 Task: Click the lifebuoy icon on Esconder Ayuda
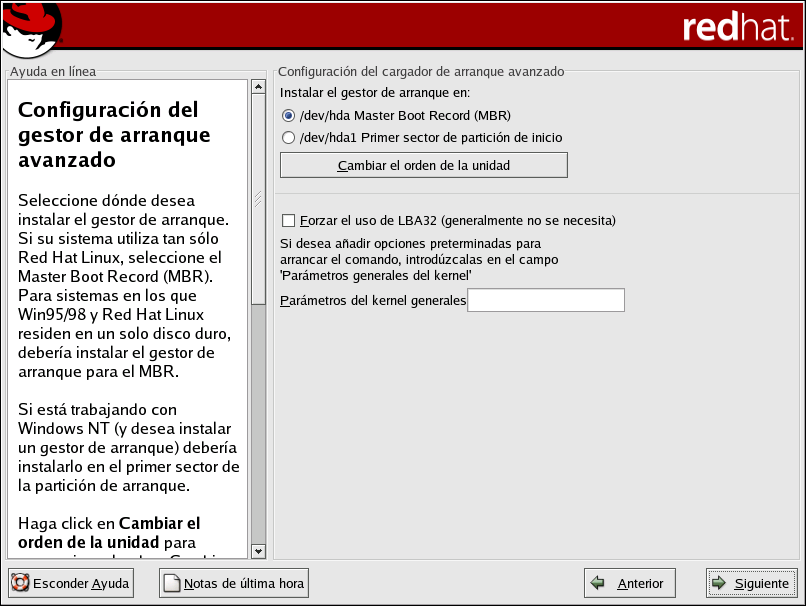[x=20, y=583]
